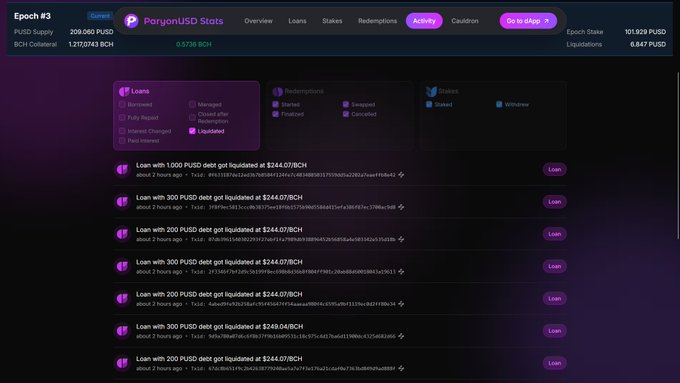This screenshot has height=383, width=680.
Task: Open Loan button on Txid 4abe row
Action: click(x=555, y=298)
